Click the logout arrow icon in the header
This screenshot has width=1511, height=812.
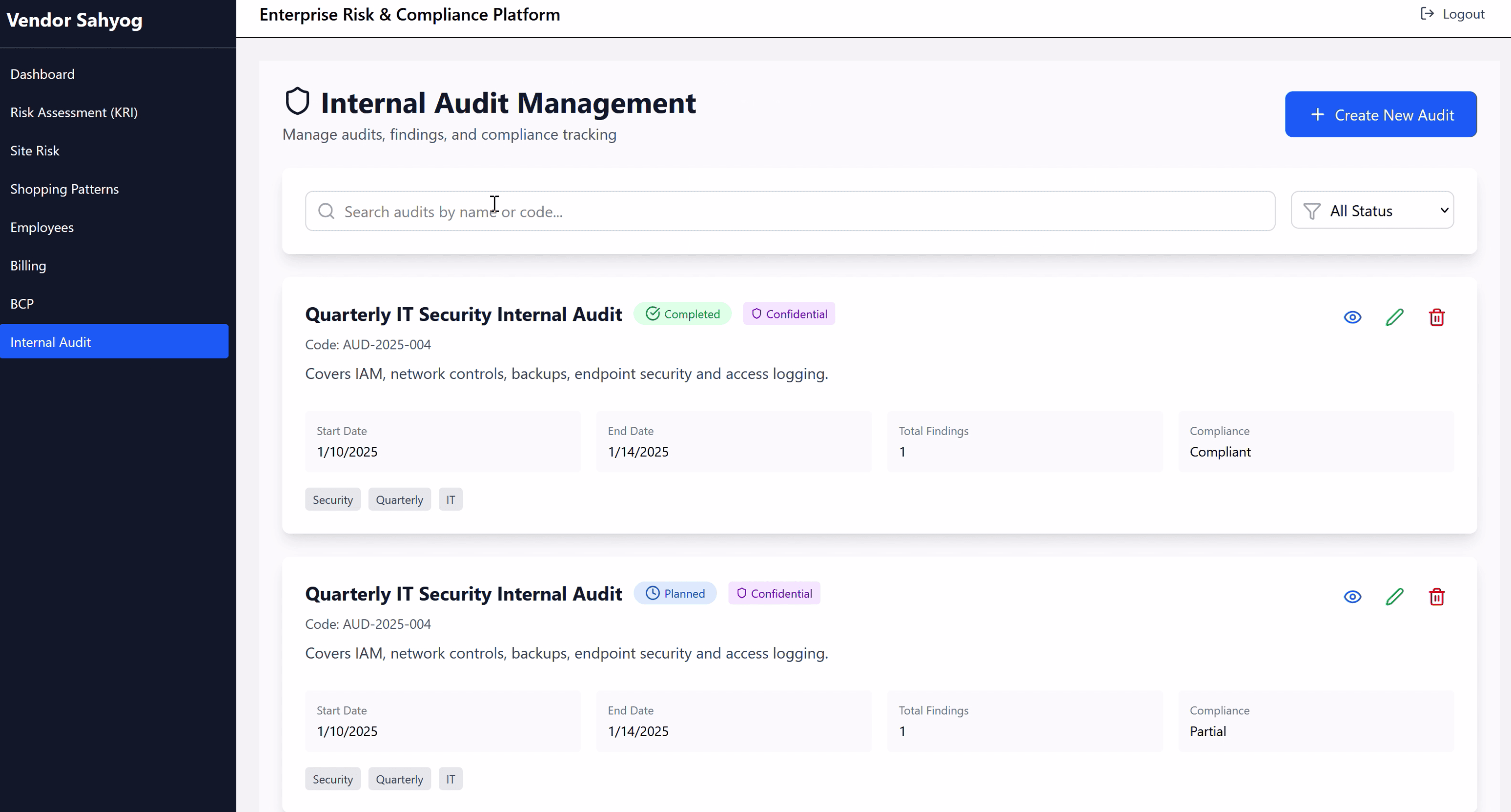click(x=1427, y=13)
